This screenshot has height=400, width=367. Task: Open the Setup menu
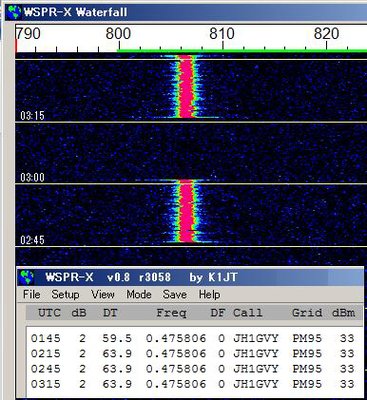point(65,295)
